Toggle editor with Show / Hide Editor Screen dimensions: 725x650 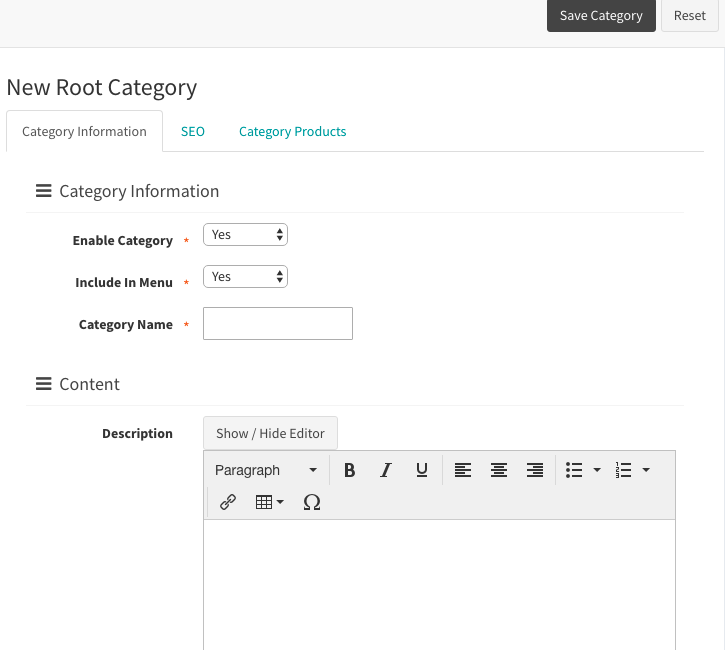pyautogui.click(x=270, y=433)
